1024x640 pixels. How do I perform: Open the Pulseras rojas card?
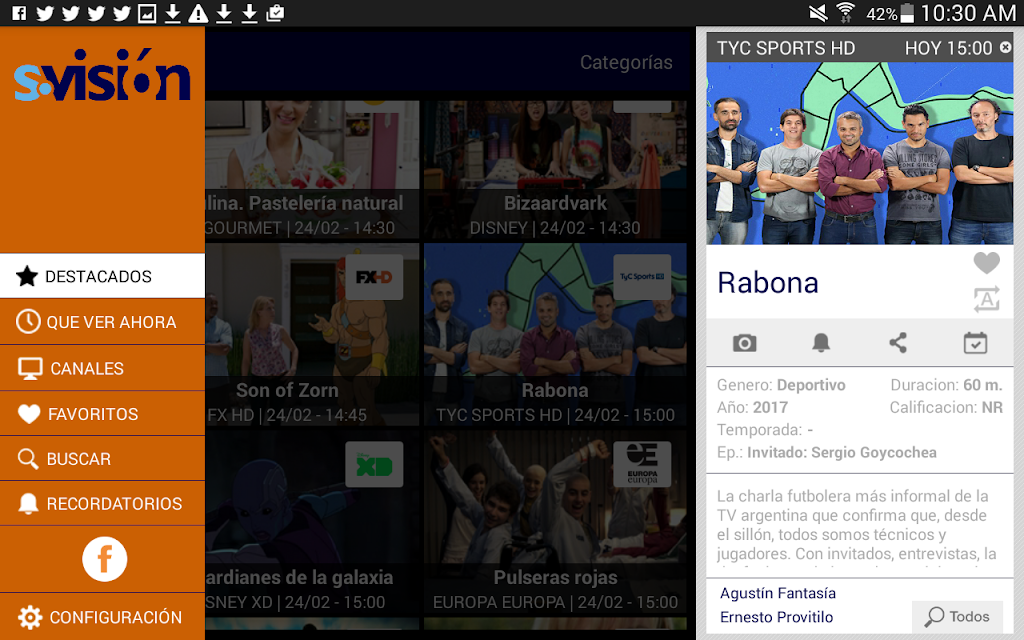coord(555,522)
